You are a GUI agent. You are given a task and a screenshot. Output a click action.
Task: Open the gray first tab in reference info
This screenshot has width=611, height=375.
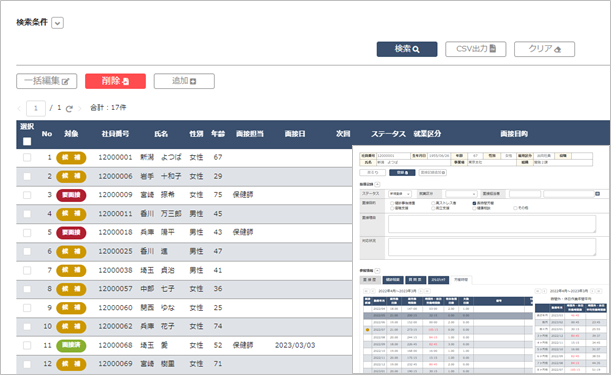click(369, 279)
